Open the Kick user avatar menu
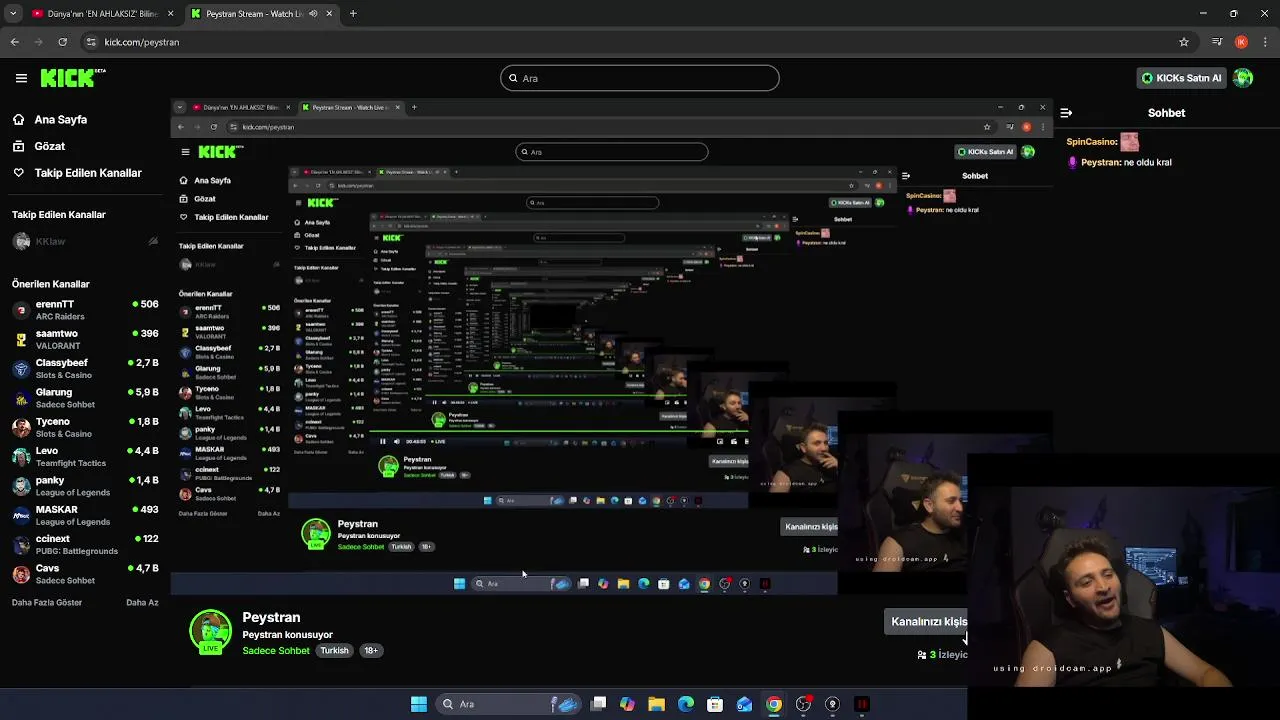This screenshot has width=1280, height=720. (x=1243, y=78)
